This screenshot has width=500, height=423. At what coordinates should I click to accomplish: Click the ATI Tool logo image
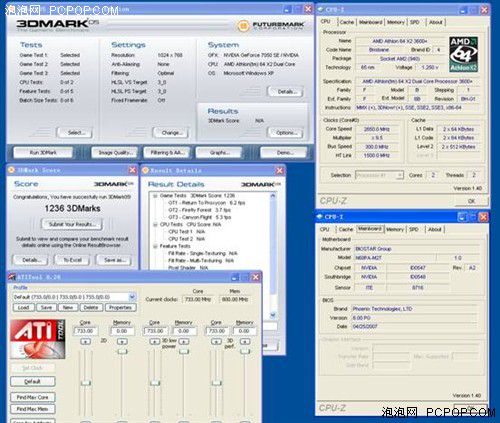[x=38, y=339]
